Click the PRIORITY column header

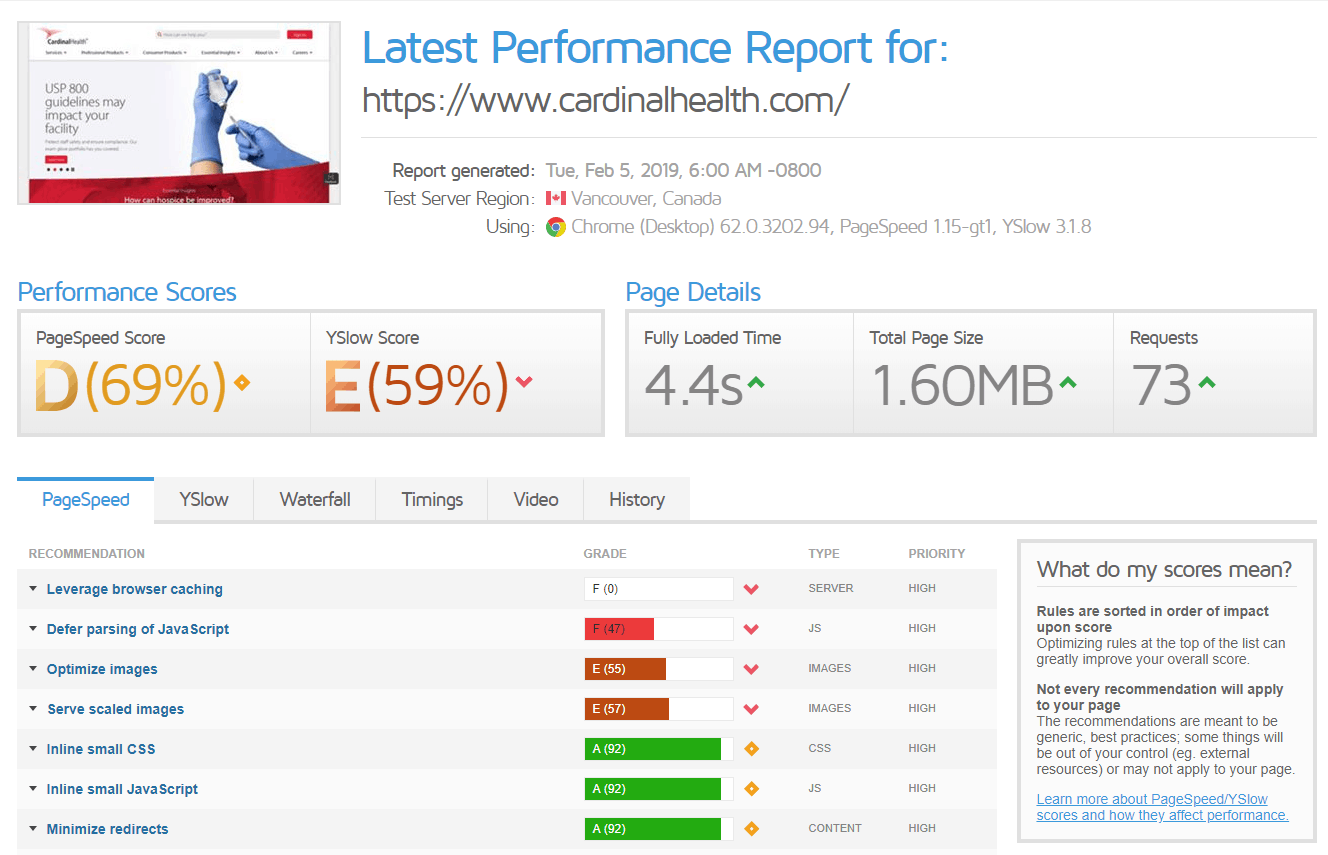(937, 553)
